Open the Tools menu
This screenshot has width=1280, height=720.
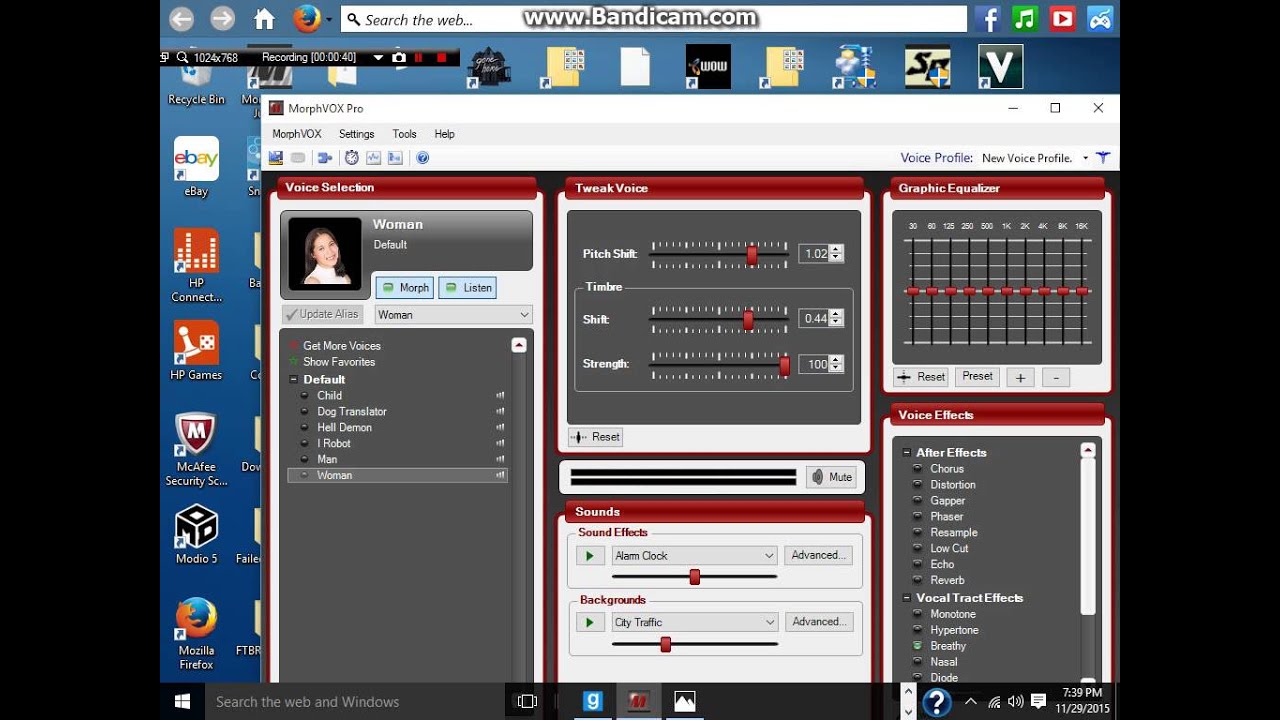pos(404,134)
